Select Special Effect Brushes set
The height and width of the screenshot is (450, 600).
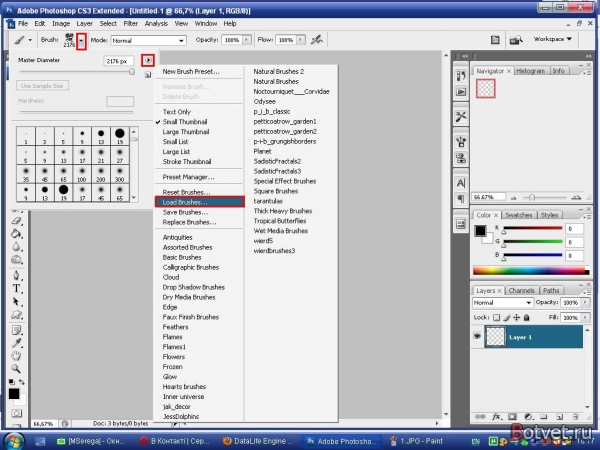(x=285, y=181)
